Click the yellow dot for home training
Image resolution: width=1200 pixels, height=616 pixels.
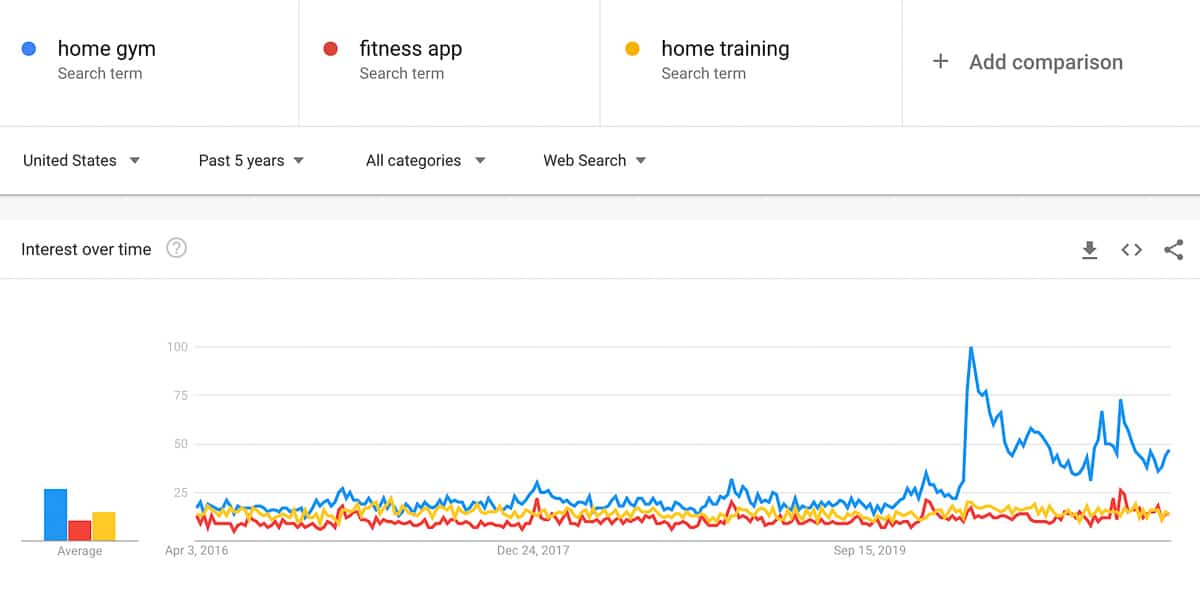point(633,48)
